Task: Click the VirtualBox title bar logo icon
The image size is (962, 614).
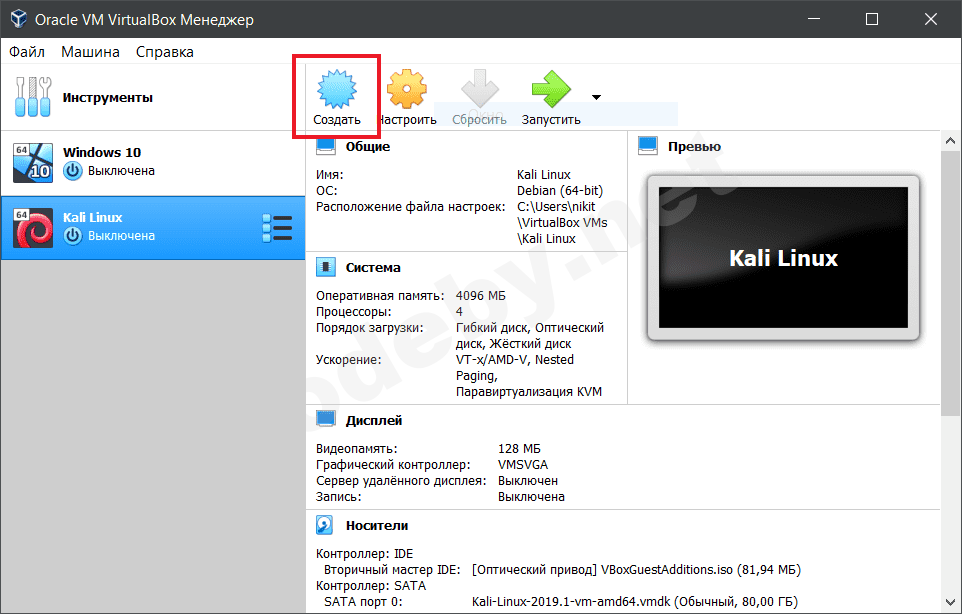Action: [x=19, y=19]
